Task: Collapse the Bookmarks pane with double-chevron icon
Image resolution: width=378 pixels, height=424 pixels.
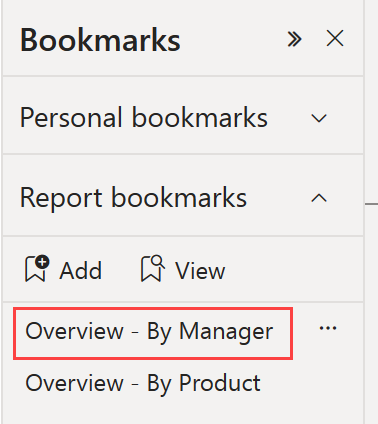Action: coord(295,39)
